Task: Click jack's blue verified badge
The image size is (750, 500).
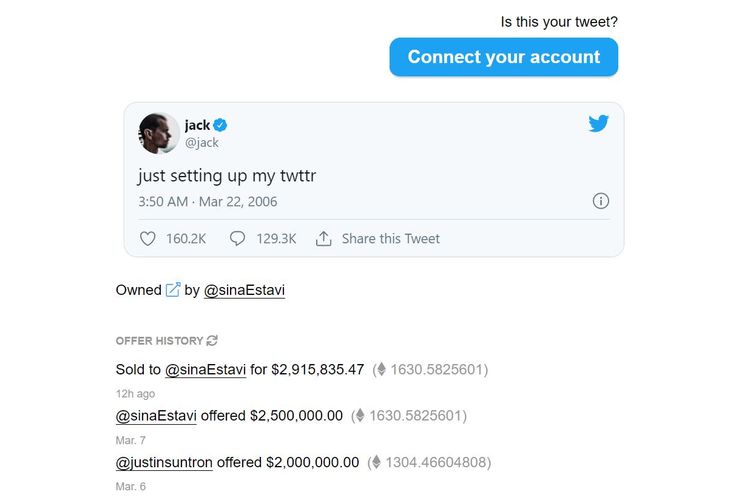Action: (x=221, y=125)
